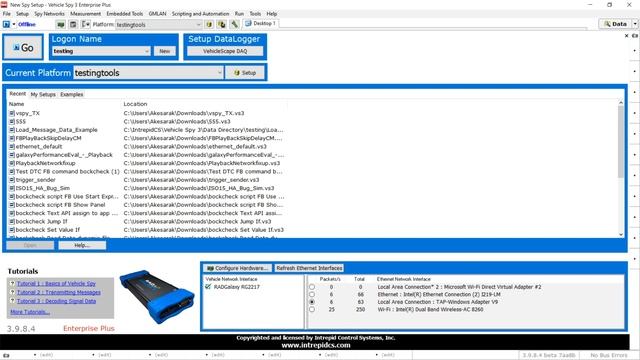
Task: Open Tutorial 2: Transmitting Messages link
Action: coord(59,292)
